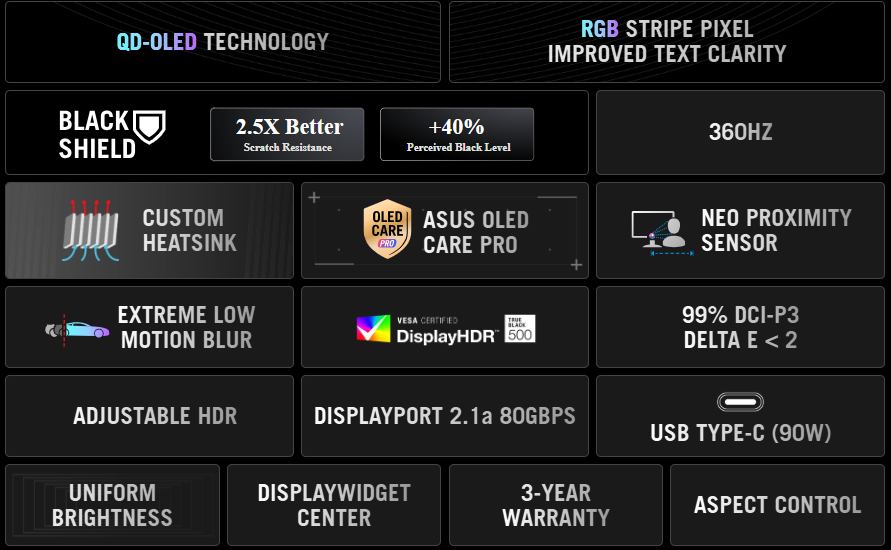Click the True Black 500 badge
Image resolution: width=891 pixels, height=550 pixels.
coord(520,328)
